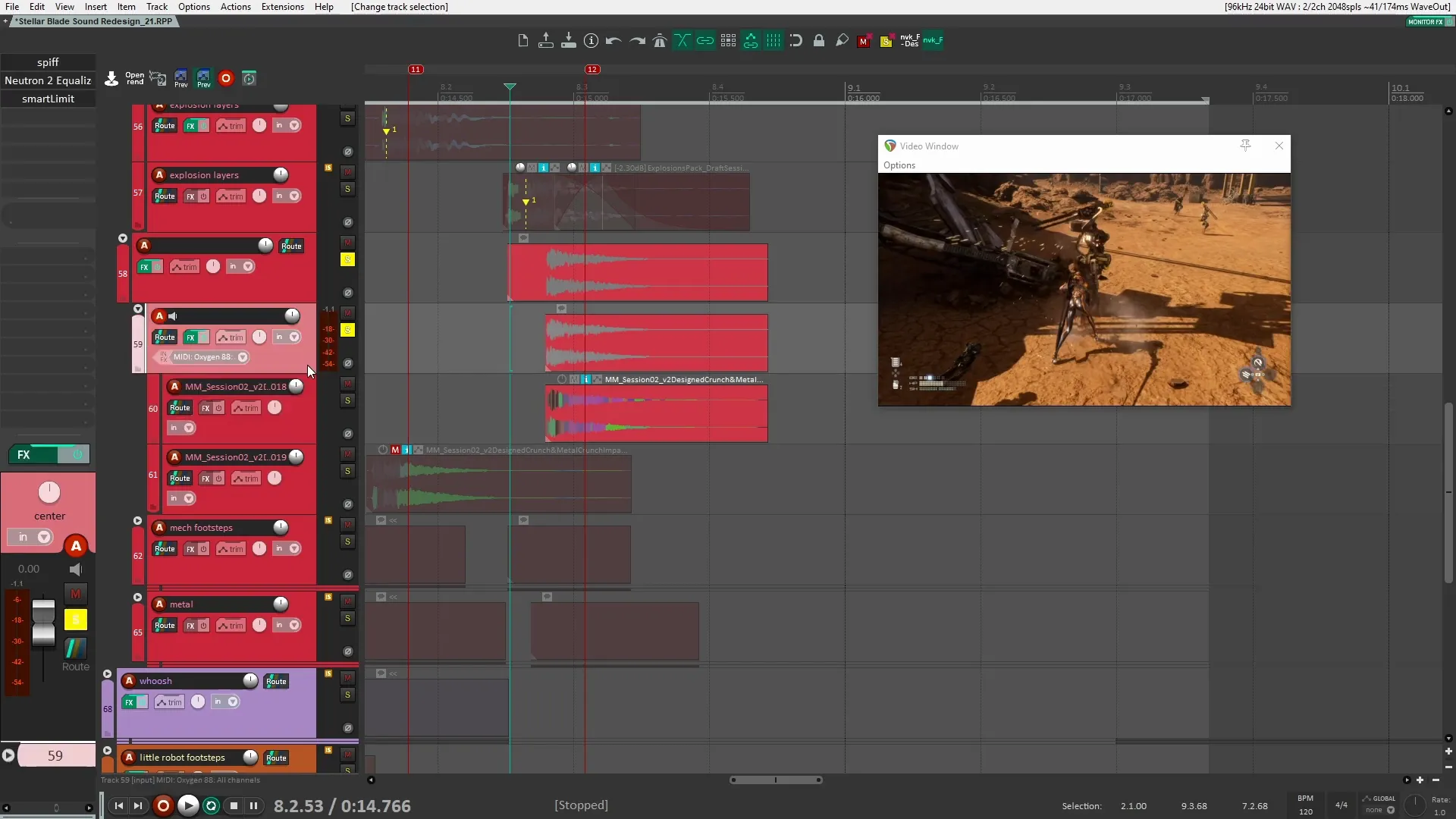The width and height of the screenshot is (1456, 819).
Task: Toggle FX bypass on track 58
Action: pos(157,267)
